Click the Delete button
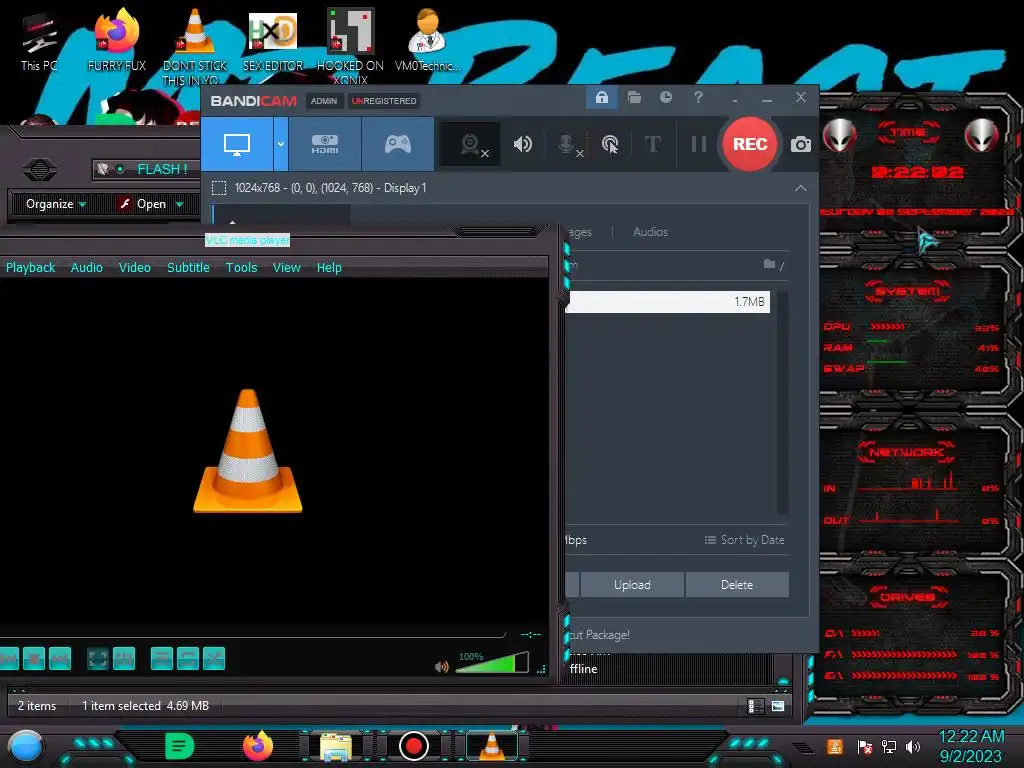Viewport: 1024px width, 768px height. [x=737, y=584]
